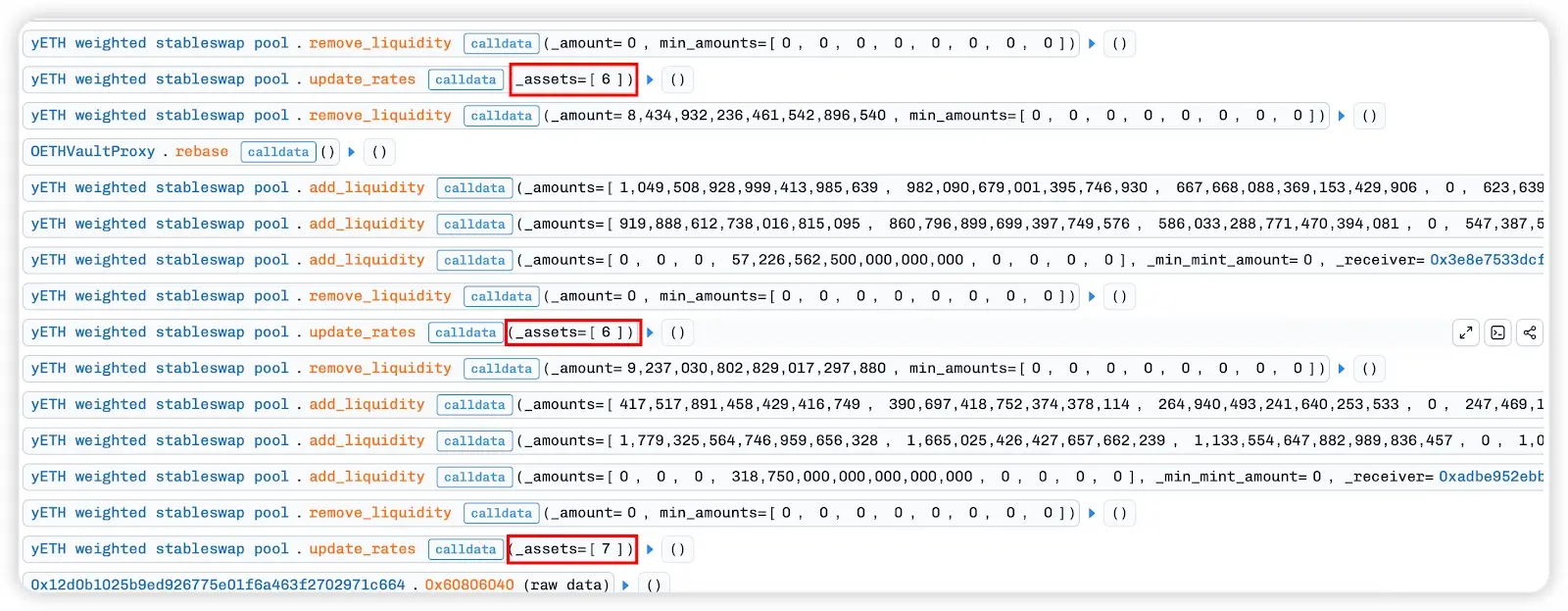Open address 0x12d0b1025b9ed926775e01f6a463f2702971c664

218,586
